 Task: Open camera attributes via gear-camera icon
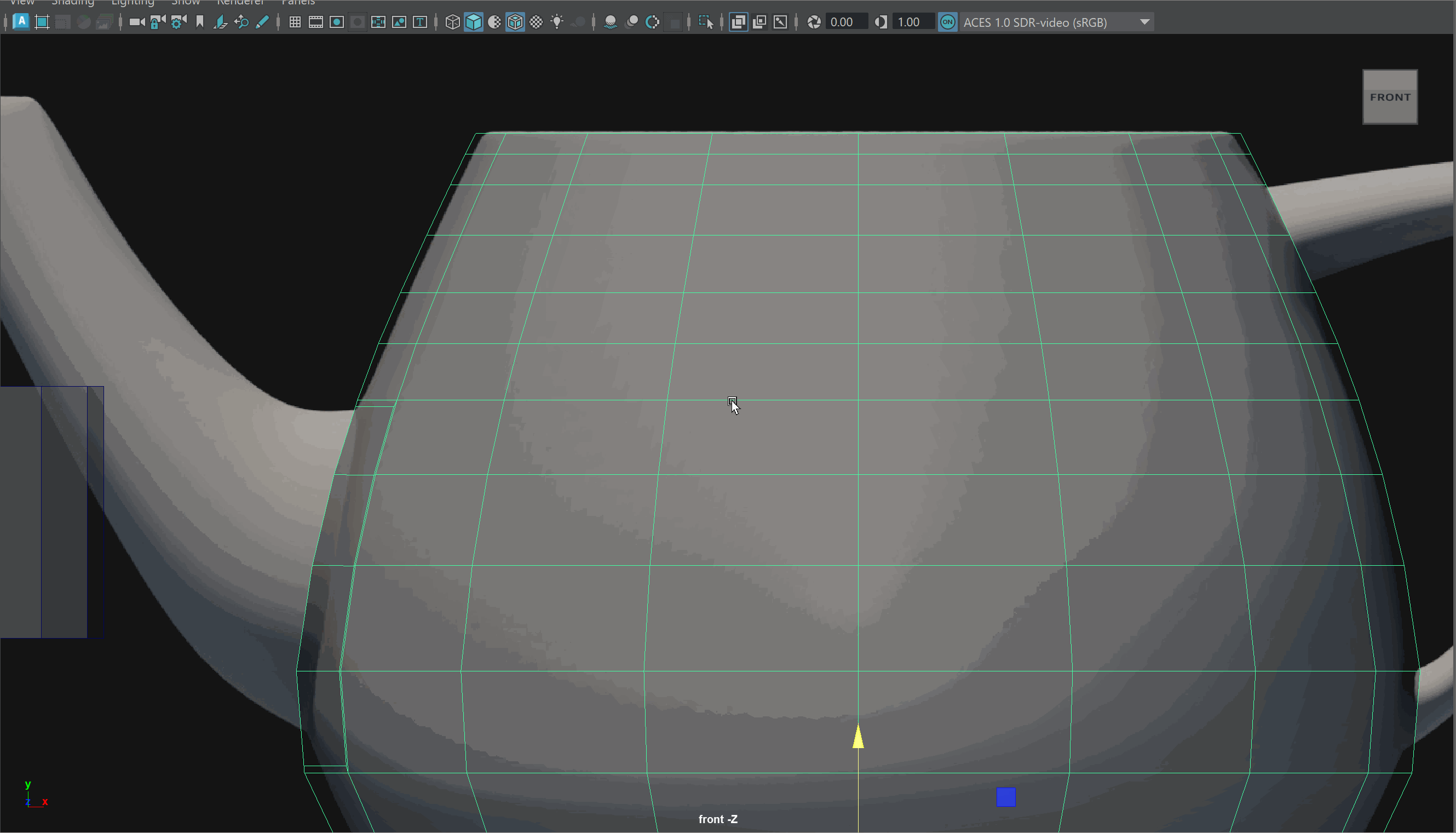tap(179, 22)
